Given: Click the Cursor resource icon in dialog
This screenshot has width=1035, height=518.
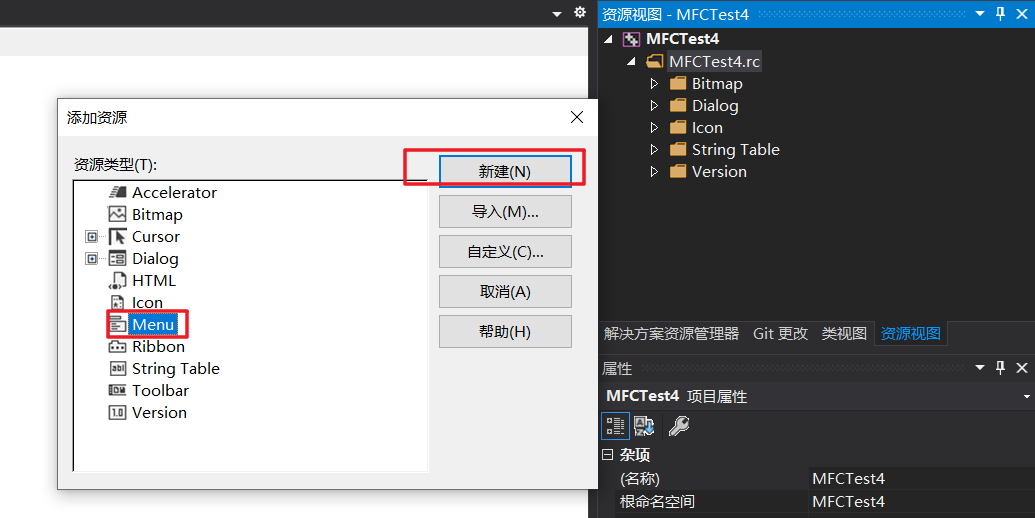Looking at the screenshot, I should pyautogui.click(x=117, y=236).
